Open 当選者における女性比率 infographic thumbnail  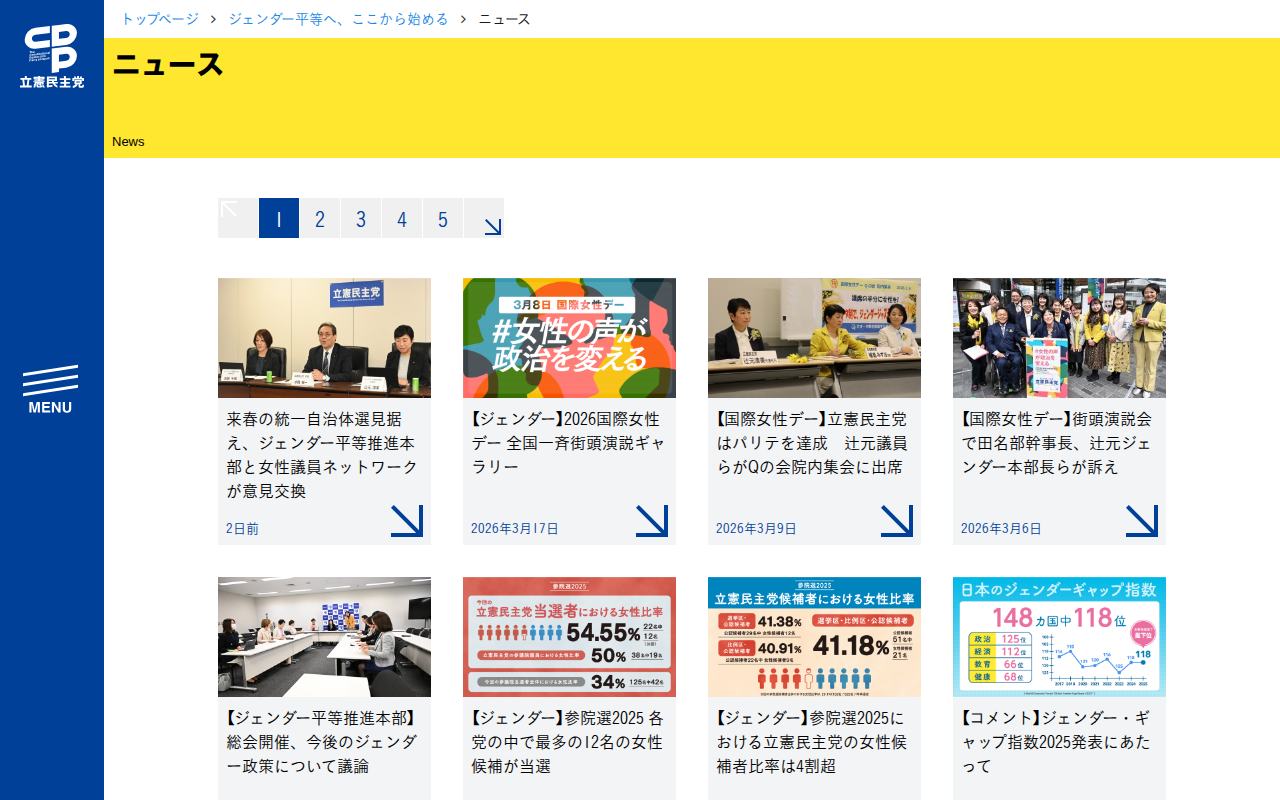569,637
